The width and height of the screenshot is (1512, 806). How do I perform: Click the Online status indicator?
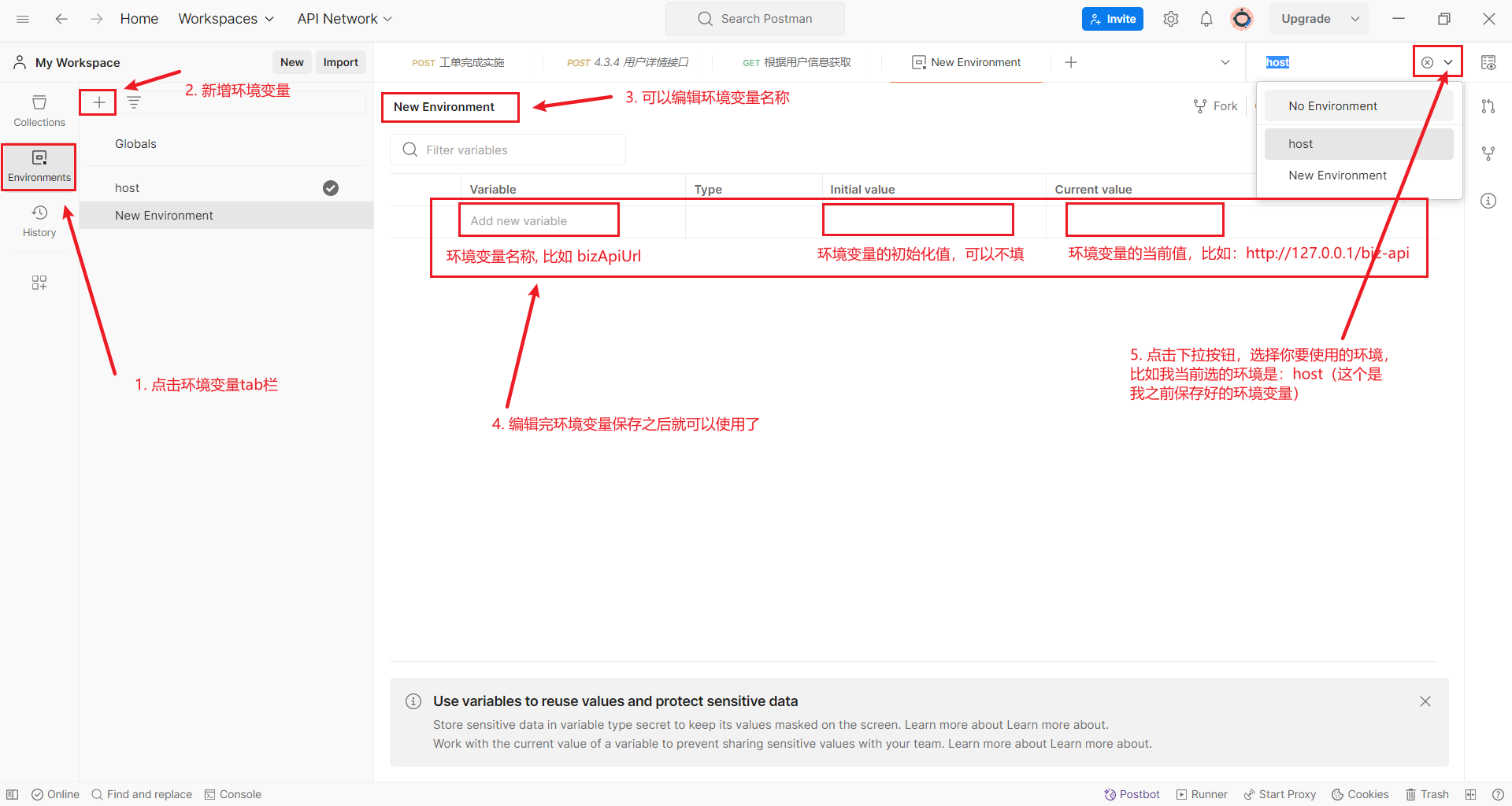point(55,794)
